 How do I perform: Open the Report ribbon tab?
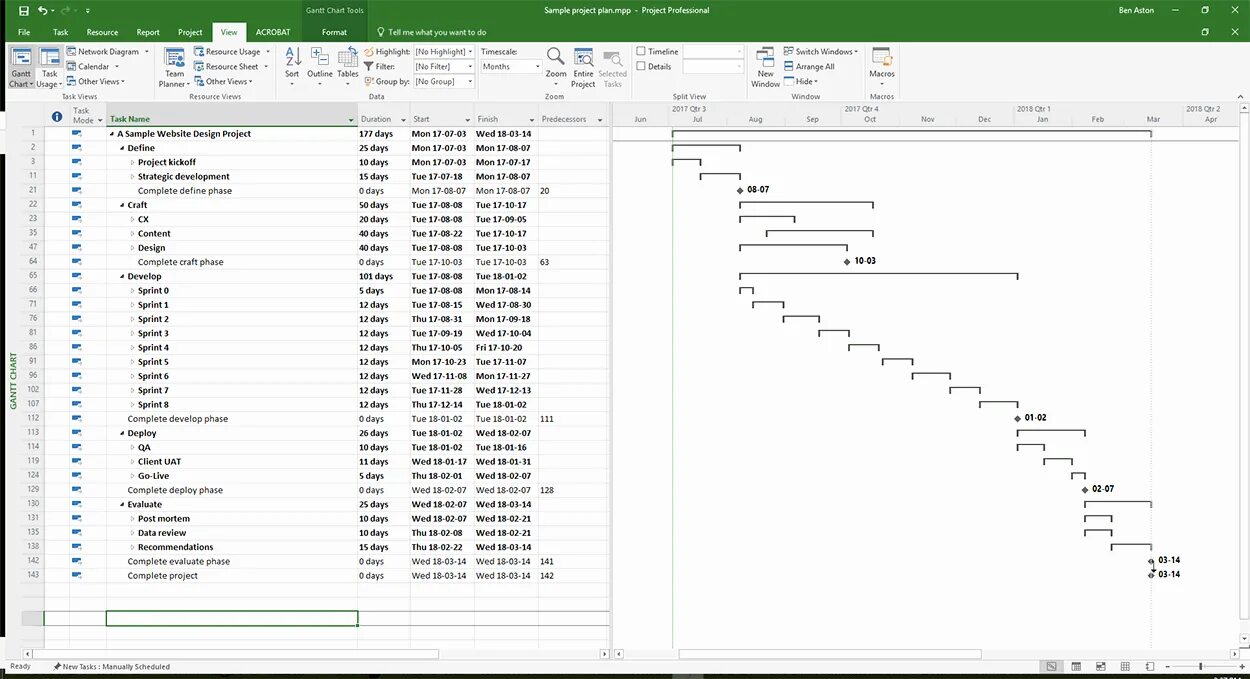pos(148,32)
